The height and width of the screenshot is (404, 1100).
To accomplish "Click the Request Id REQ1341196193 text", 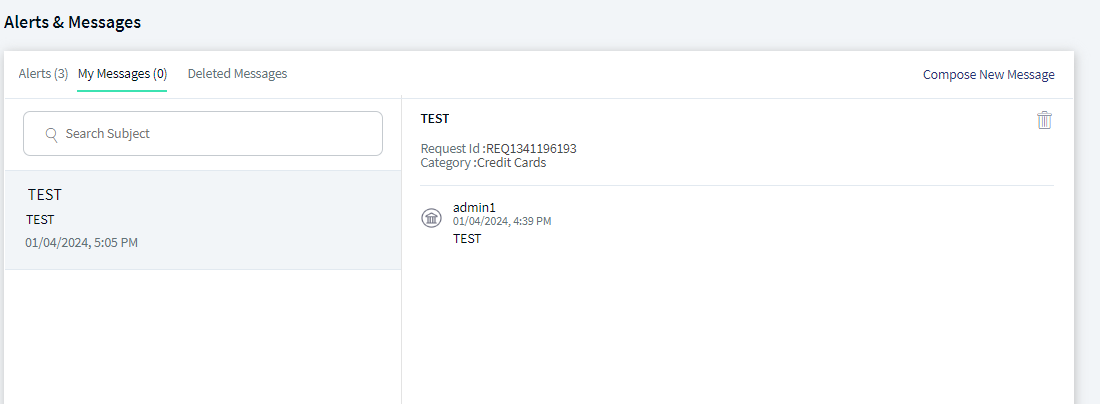I will pyautogui.click(x=498, y=149).
